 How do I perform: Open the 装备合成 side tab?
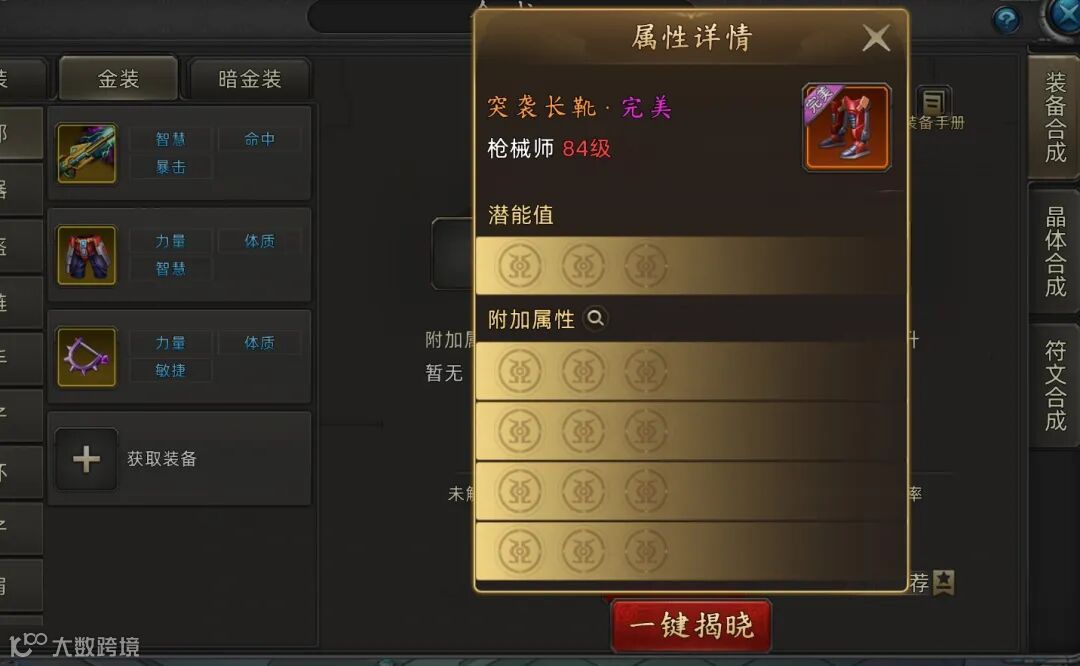1055,117
